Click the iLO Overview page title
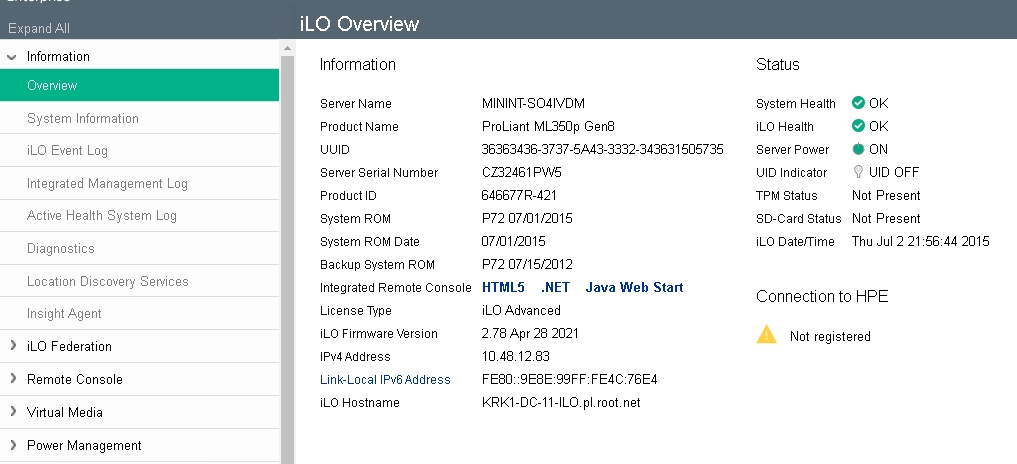Screen dimensions: 1017x464 pos(359,24)
